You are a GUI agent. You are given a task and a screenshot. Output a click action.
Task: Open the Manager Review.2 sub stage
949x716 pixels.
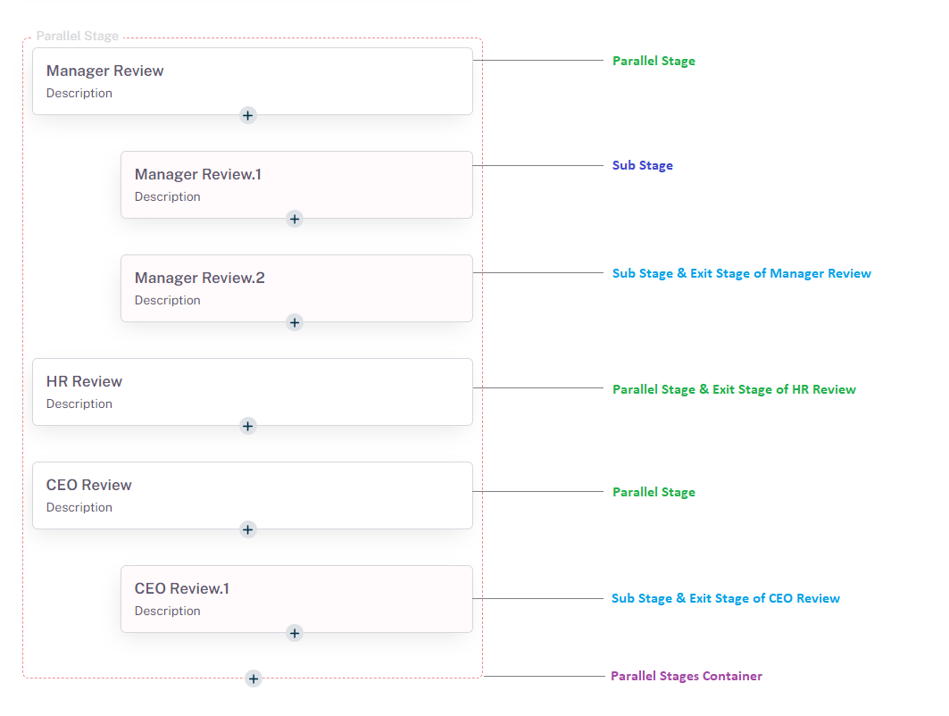click(297, 288)
